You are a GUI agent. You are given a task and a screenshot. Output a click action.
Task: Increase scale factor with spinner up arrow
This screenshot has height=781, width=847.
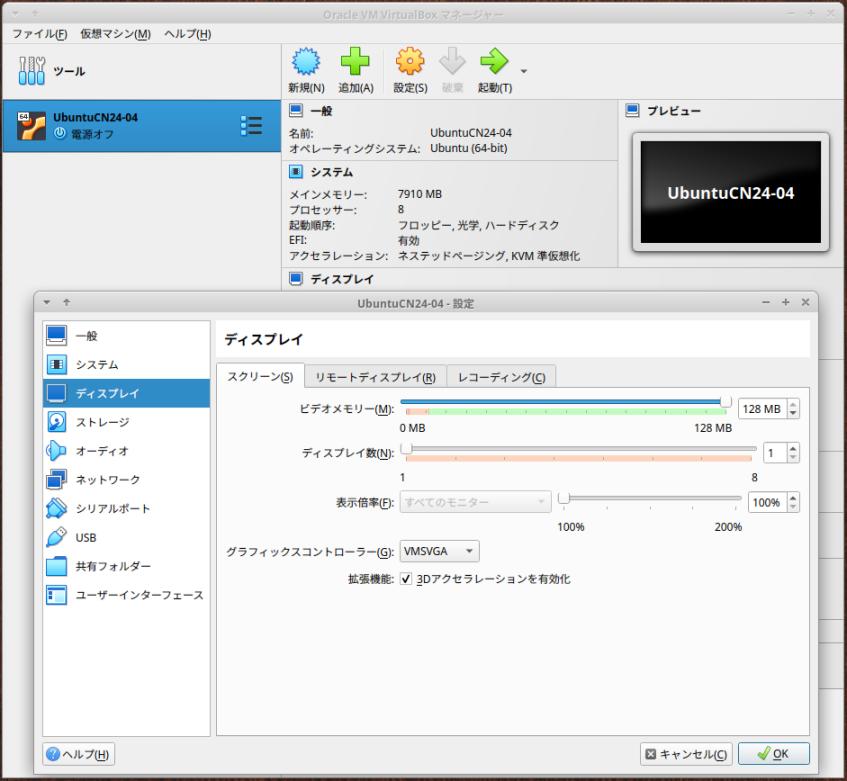(792, 497)
